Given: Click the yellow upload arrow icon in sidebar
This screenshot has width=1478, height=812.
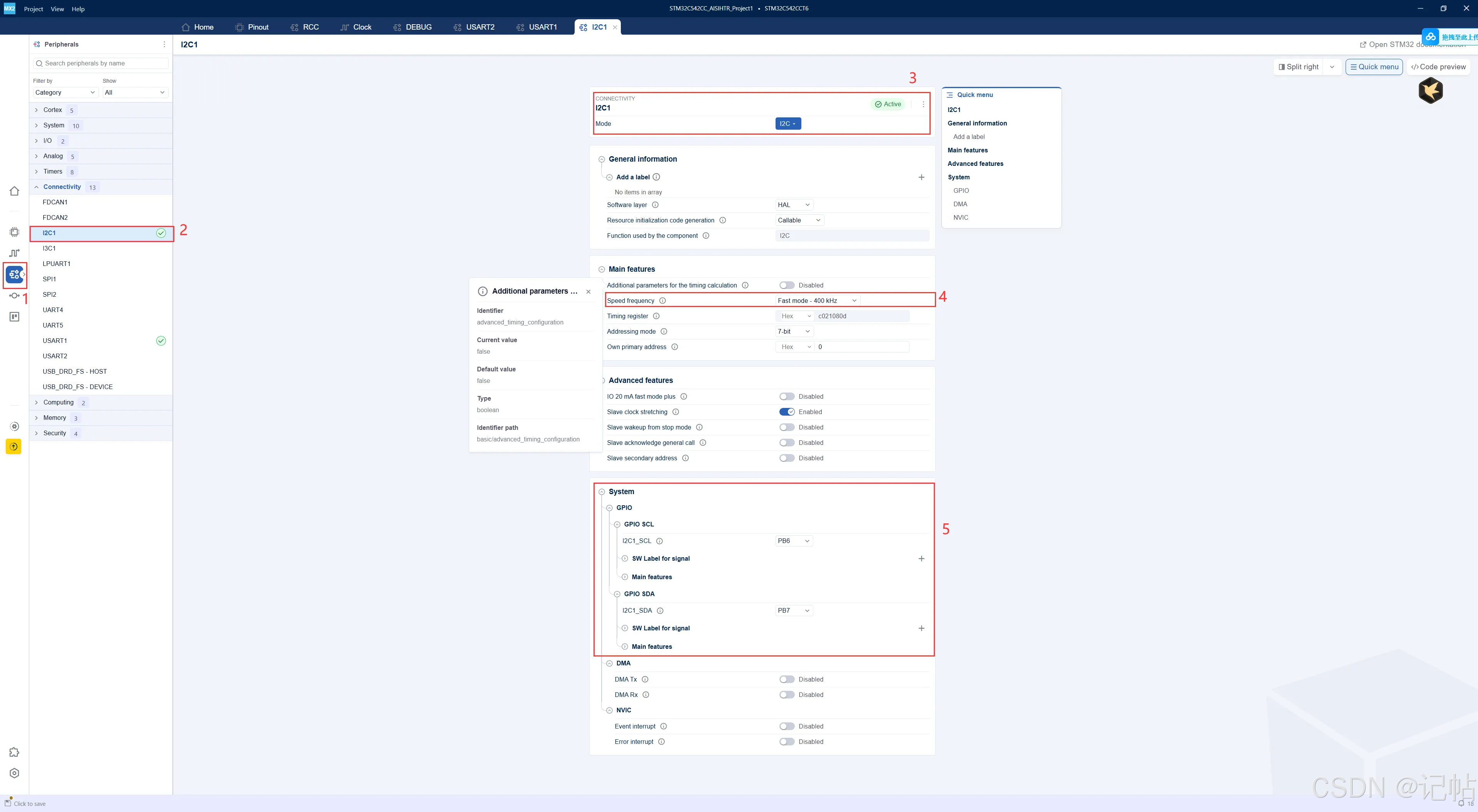Looking at the screenshot, I should pyautogui.click(x=14, y=446).
